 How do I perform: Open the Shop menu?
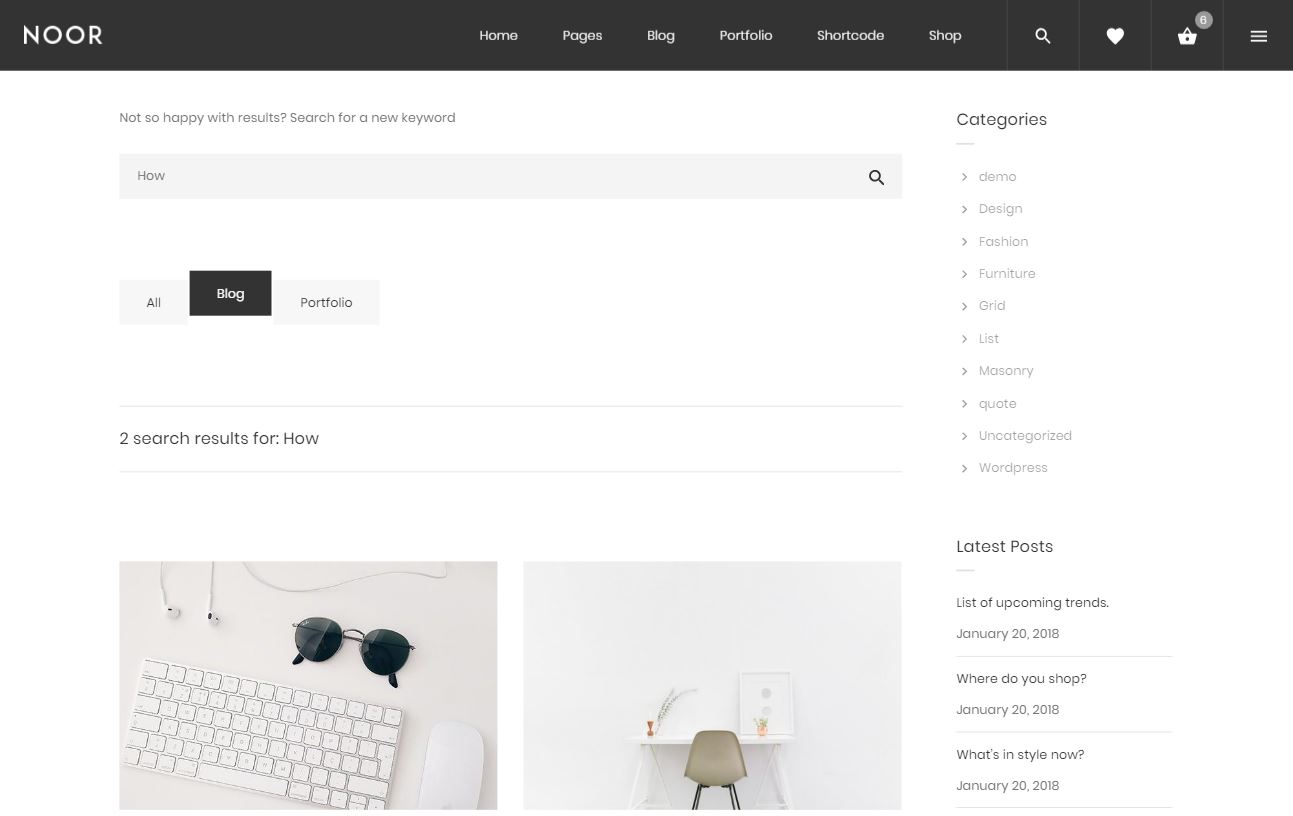tap(945, 35)
